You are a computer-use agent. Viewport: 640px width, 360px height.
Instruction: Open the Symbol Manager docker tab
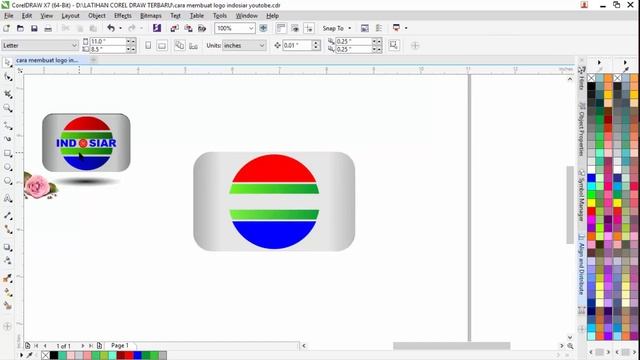click(x=581, y=196)
